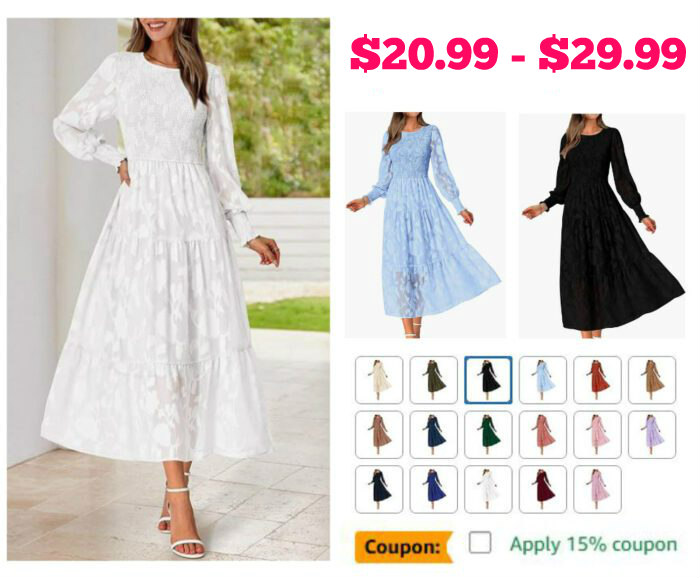Image resolution: width=700 pixels, height=578 pixels.
Task: Open the large light blue dress image
Action: (425, 225)
